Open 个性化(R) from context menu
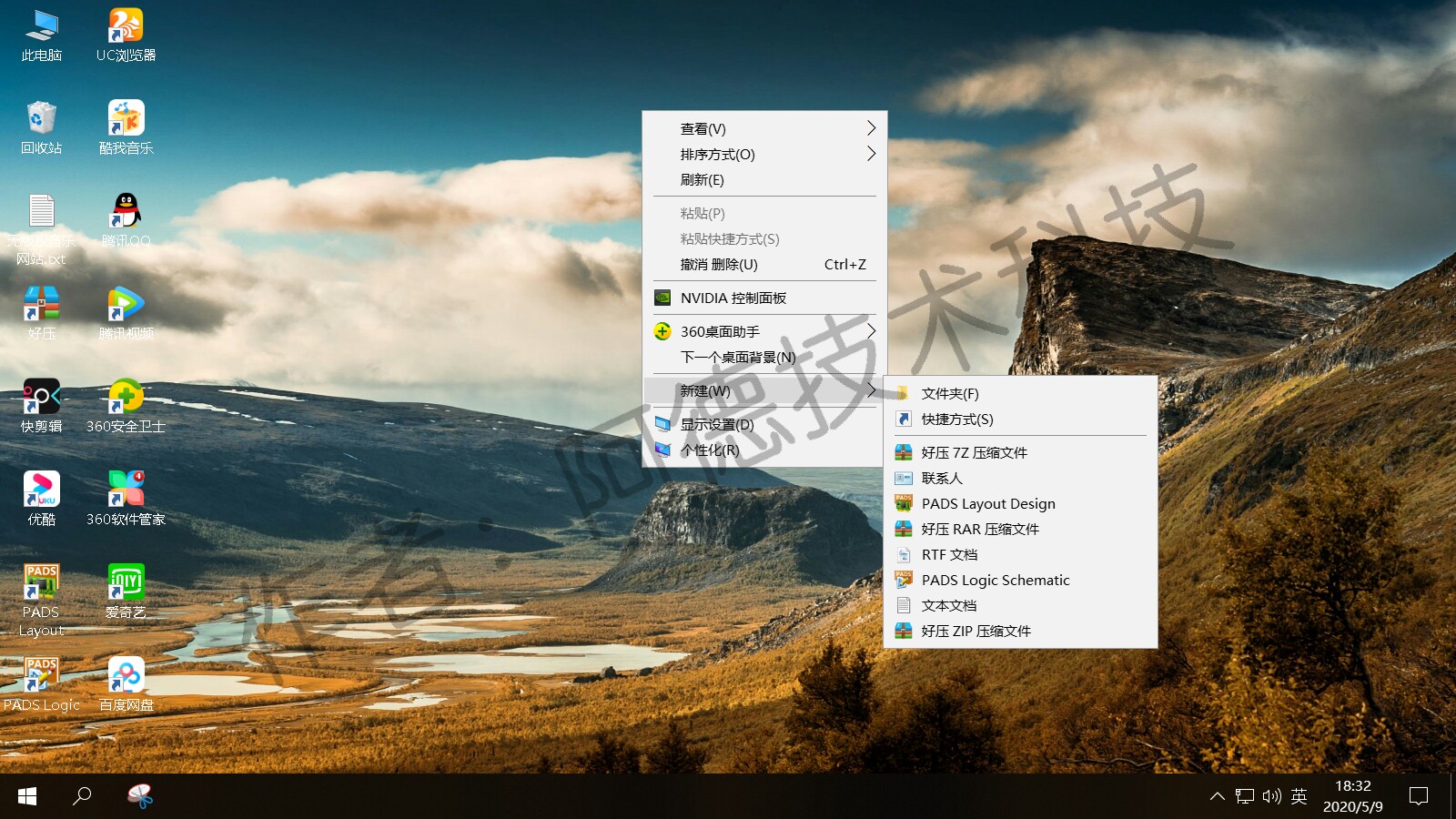This screenshot has width=1456, height=819. point(764,450)
